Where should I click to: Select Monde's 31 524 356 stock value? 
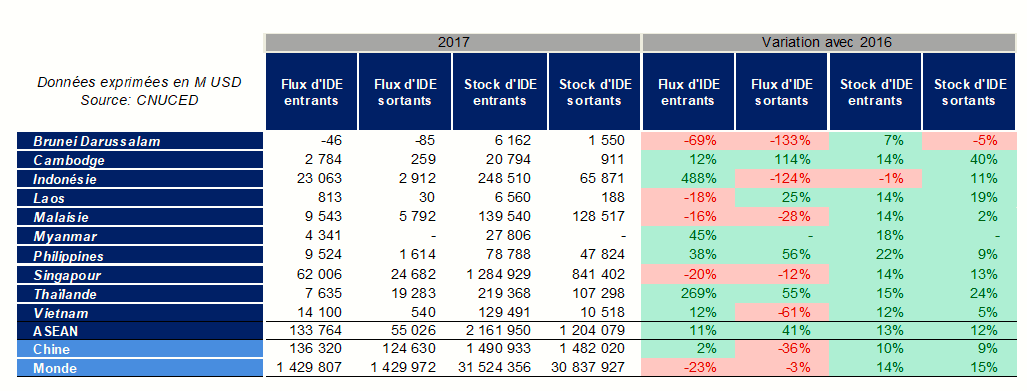[x=495, y=368]
